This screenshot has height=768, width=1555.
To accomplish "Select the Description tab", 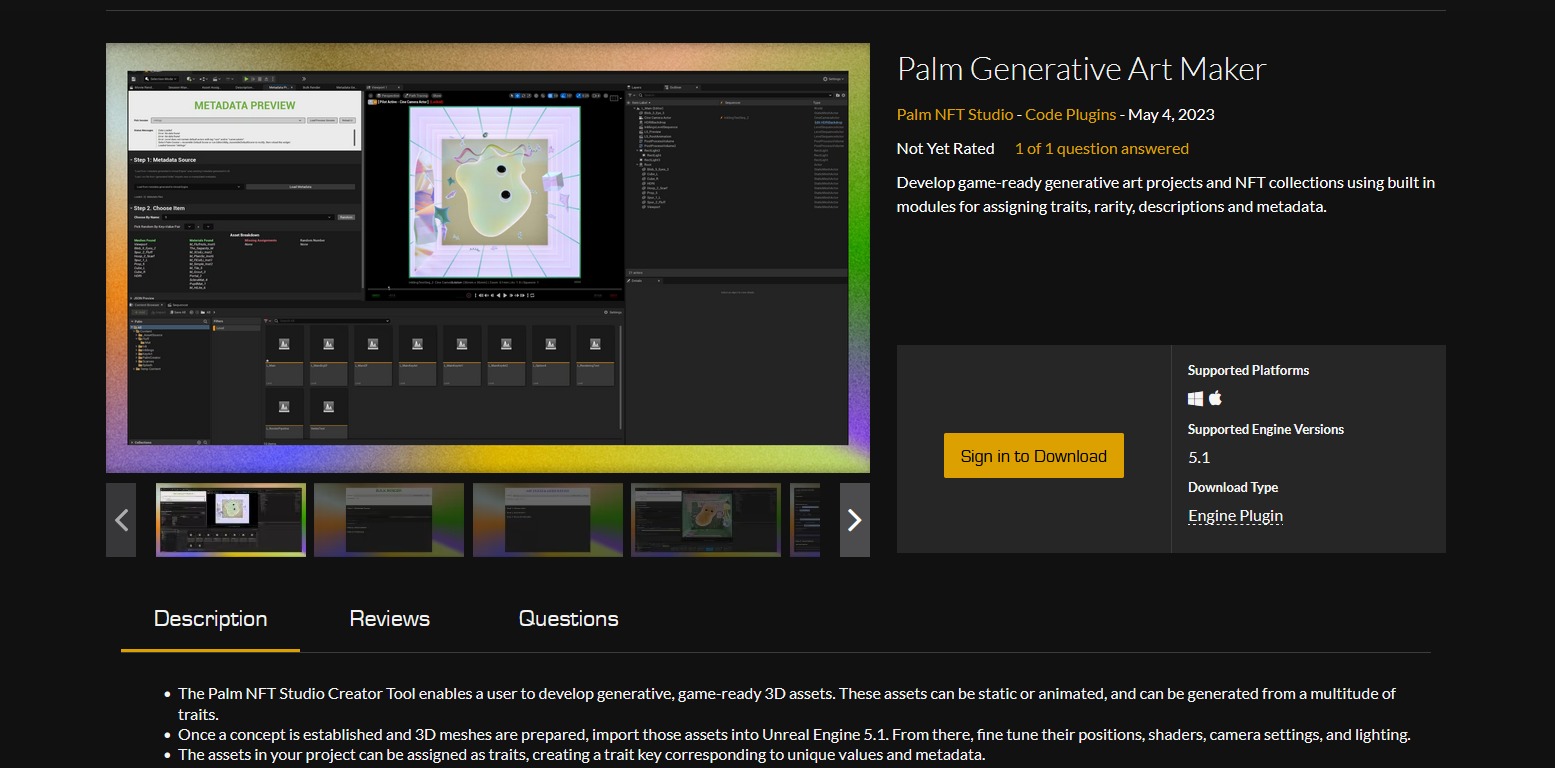I will (210, 619).
